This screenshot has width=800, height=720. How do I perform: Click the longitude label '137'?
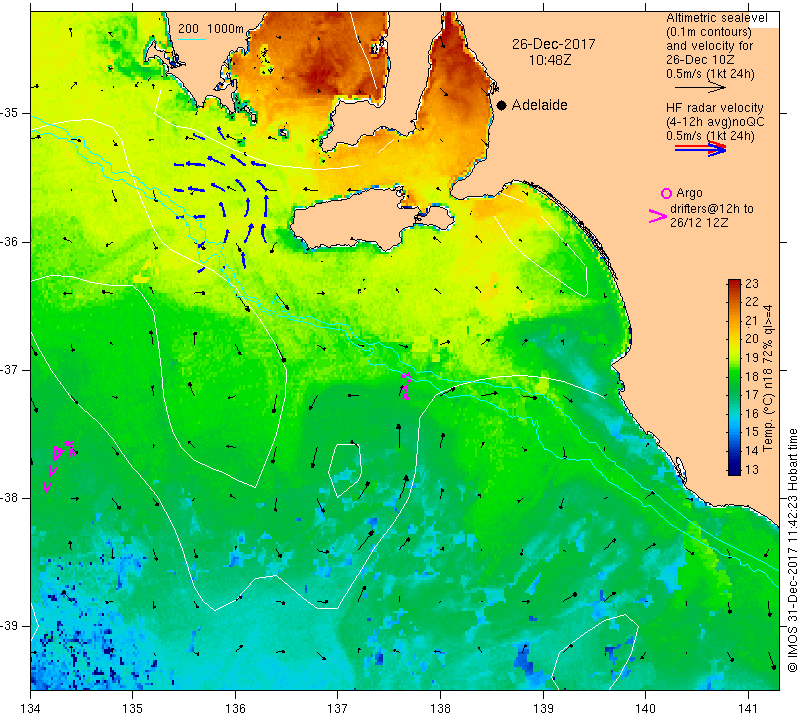(337, 709)
